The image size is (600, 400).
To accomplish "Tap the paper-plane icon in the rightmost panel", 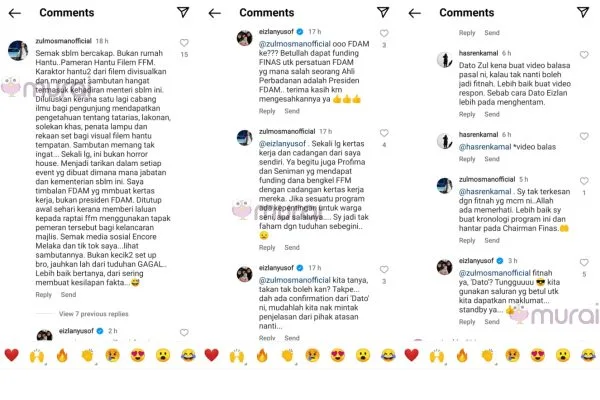I will click(x=584, y=12).
